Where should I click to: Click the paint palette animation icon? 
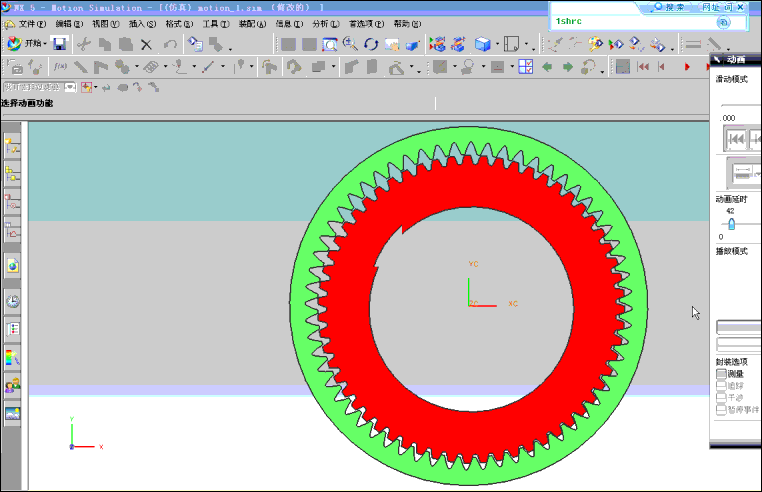pyautogui.click(x=595, y=44)
